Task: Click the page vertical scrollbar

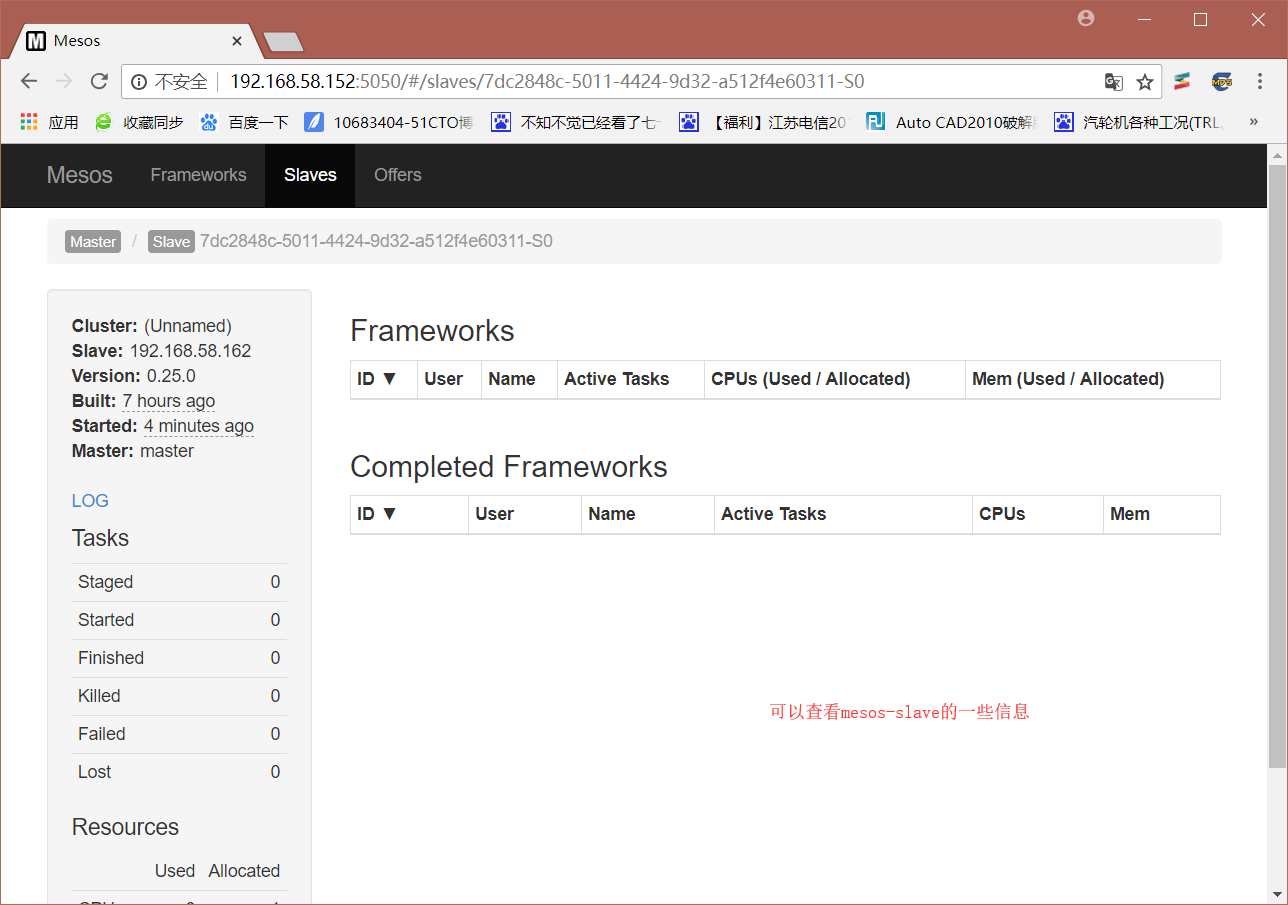Action: point(1277,465)
